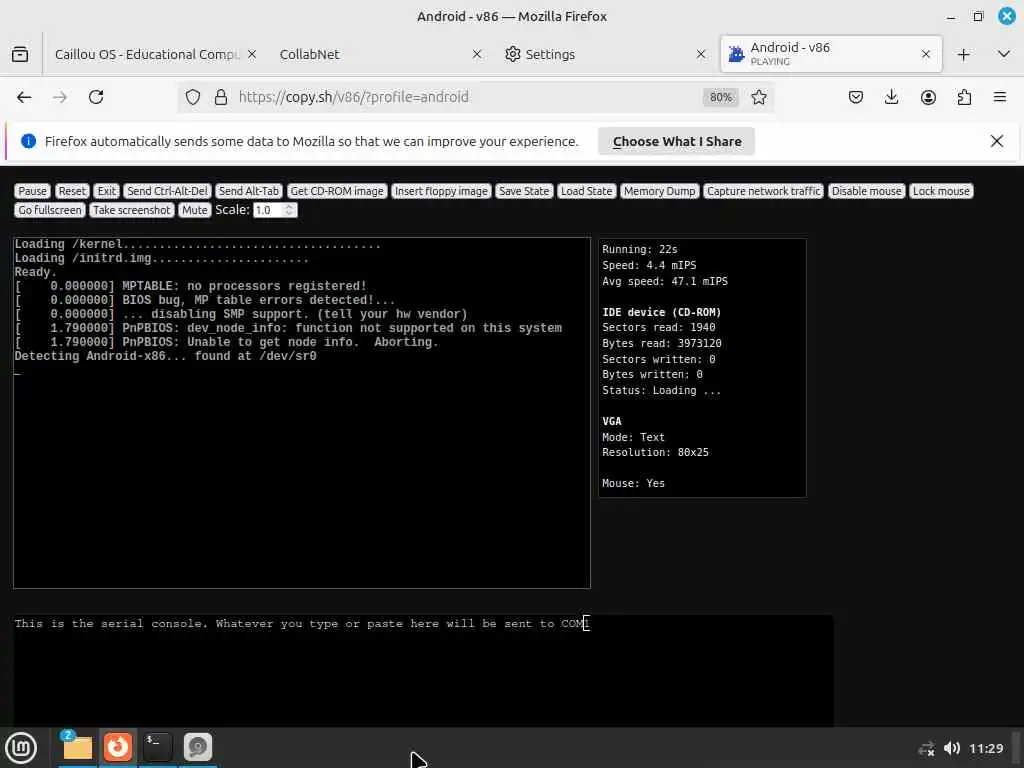
Task: Open the Firefox account icon
Action: [928, 97]
